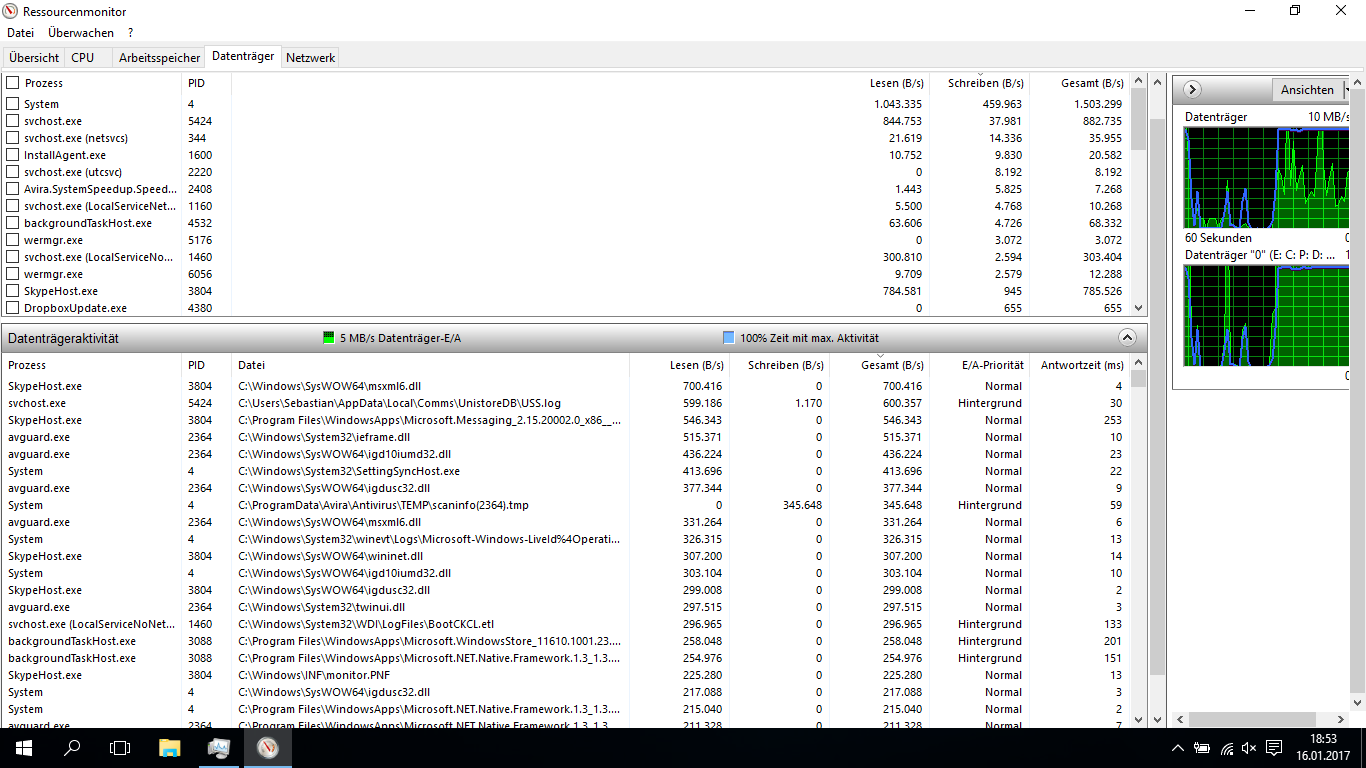The height and width of the screenshot is (768, 1366).
Task: Sort disk activity by Datei column
Action: pos(430,365)
